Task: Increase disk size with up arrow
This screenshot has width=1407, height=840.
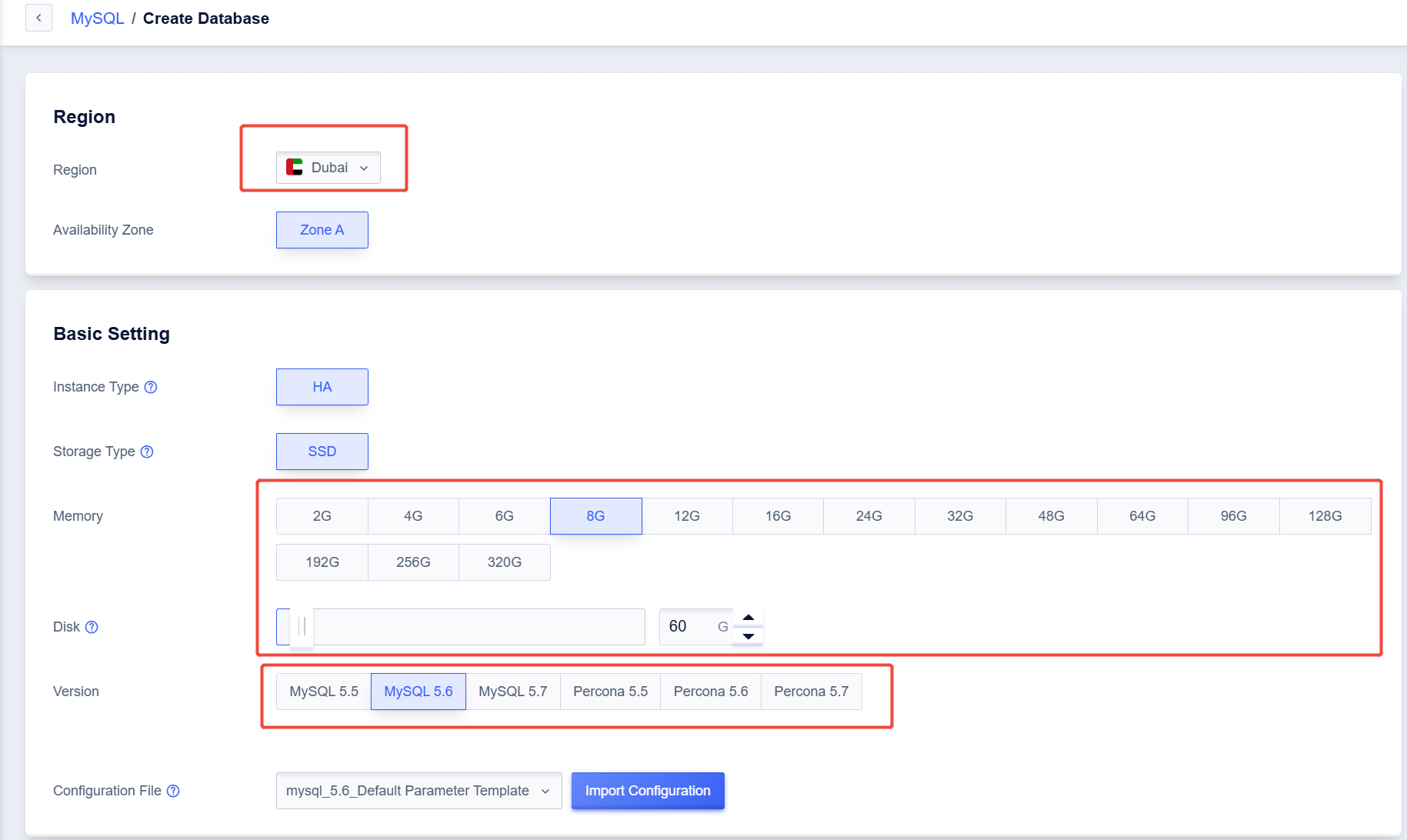Action: point(749,618)
